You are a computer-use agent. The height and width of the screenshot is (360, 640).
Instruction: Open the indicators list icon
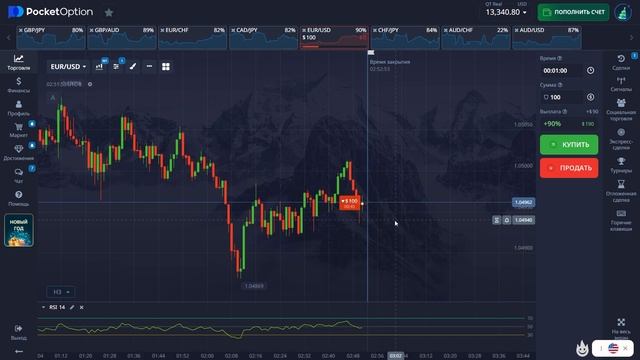[116, 67]
